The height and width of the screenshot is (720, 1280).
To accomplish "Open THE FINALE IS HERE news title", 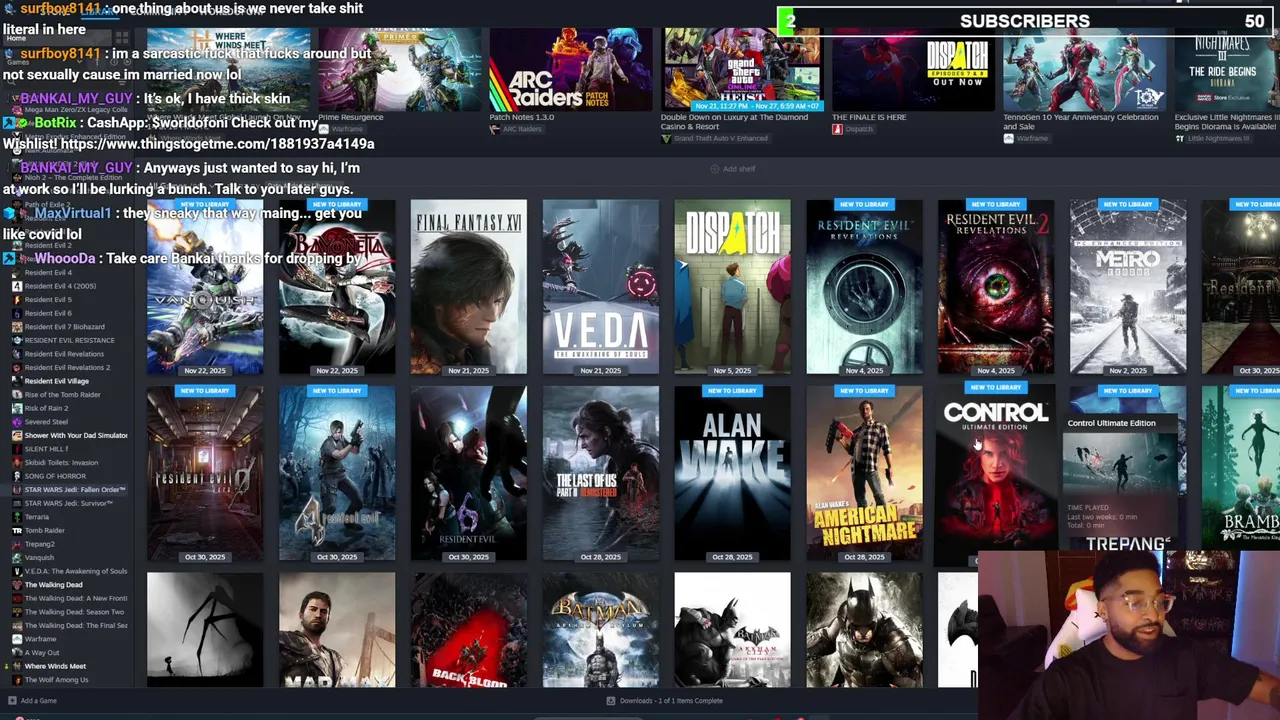I will (x=869, y=117).
